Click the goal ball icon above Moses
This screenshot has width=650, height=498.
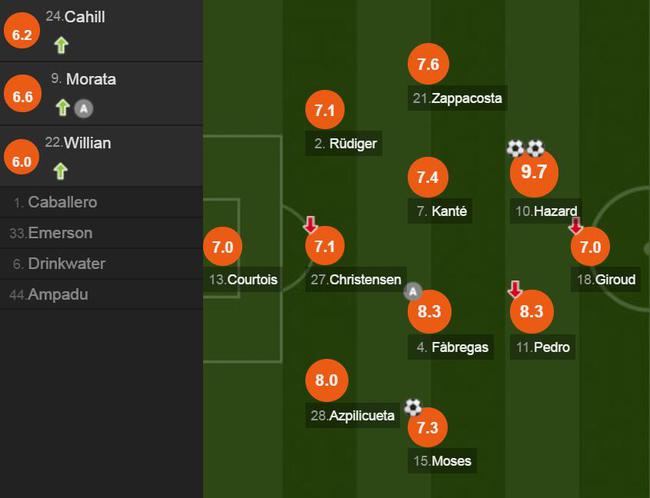(413, 407)
